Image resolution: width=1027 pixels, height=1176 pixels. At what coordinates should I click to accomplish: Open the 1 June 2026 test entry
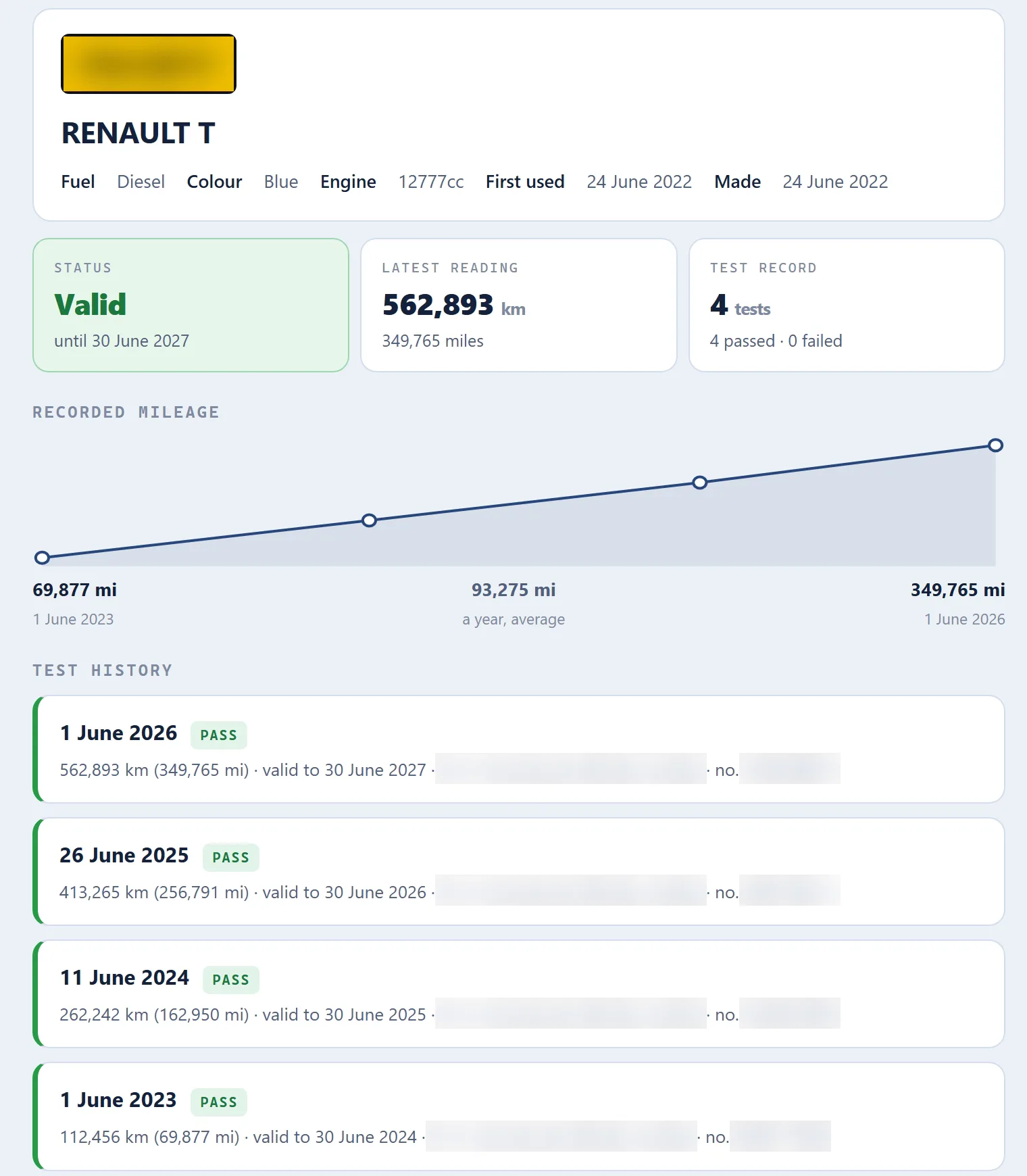(519, 749)
